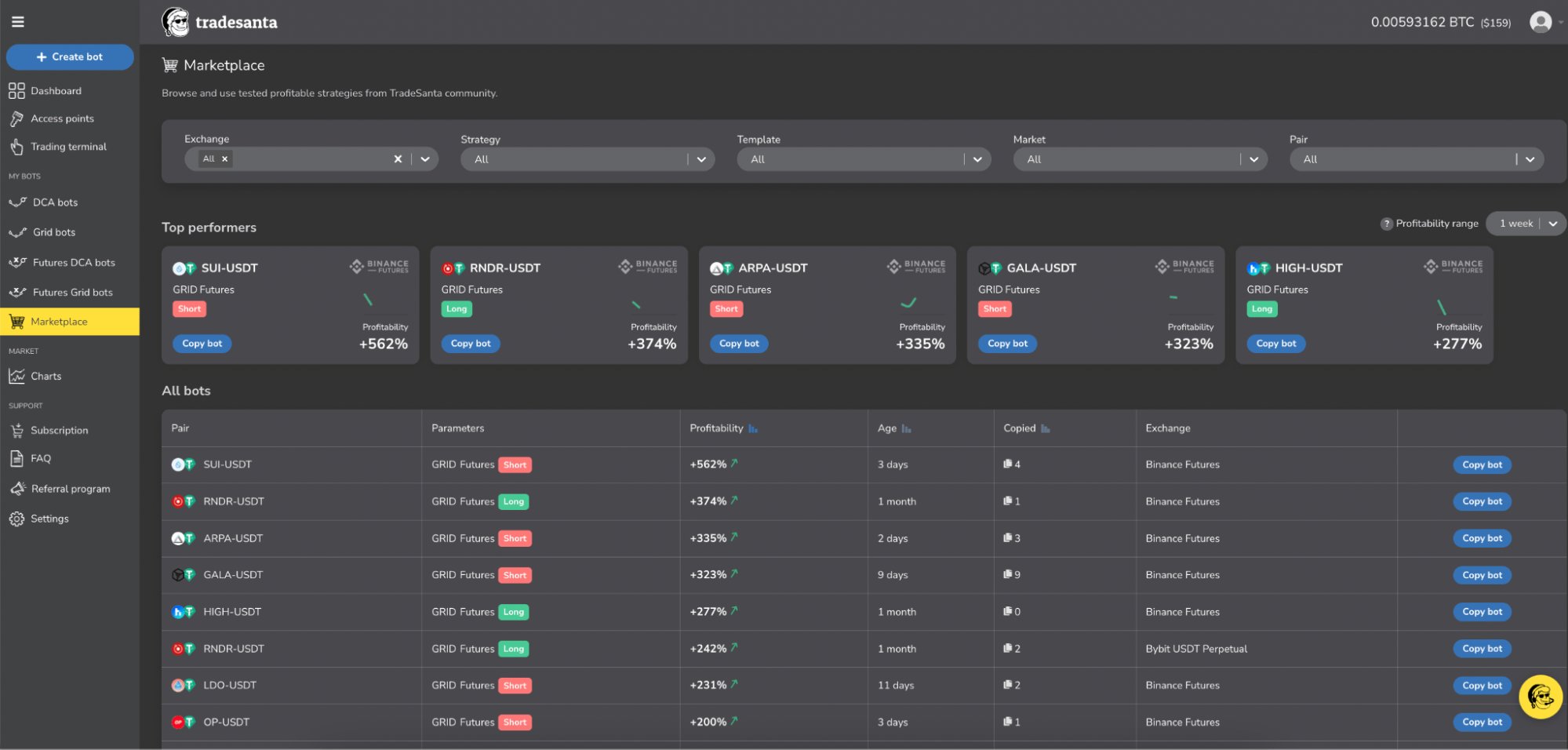
Task: Click the copied-count icon in SUI-USDT row
Action: click(1007, 464)
